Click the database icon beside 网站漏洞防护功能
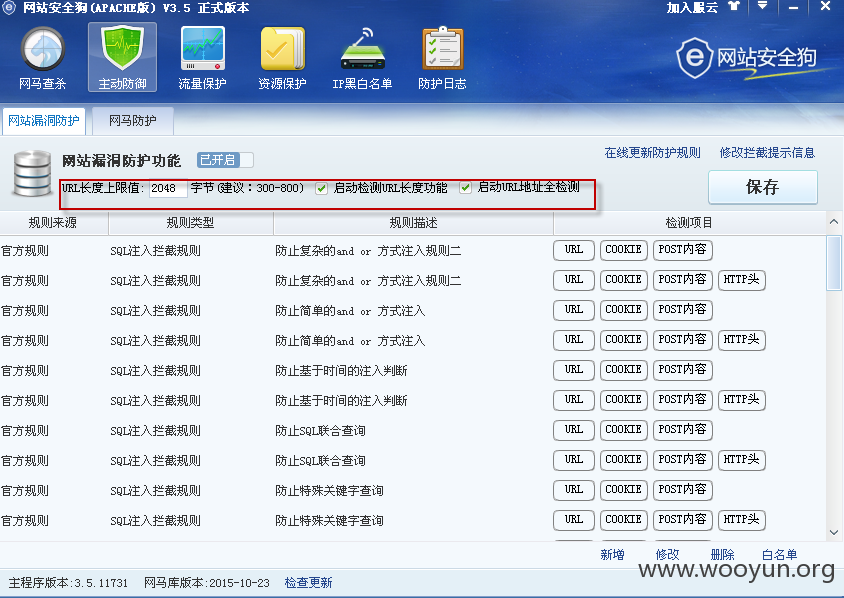The image size is (844, 598). pos(32,173)
